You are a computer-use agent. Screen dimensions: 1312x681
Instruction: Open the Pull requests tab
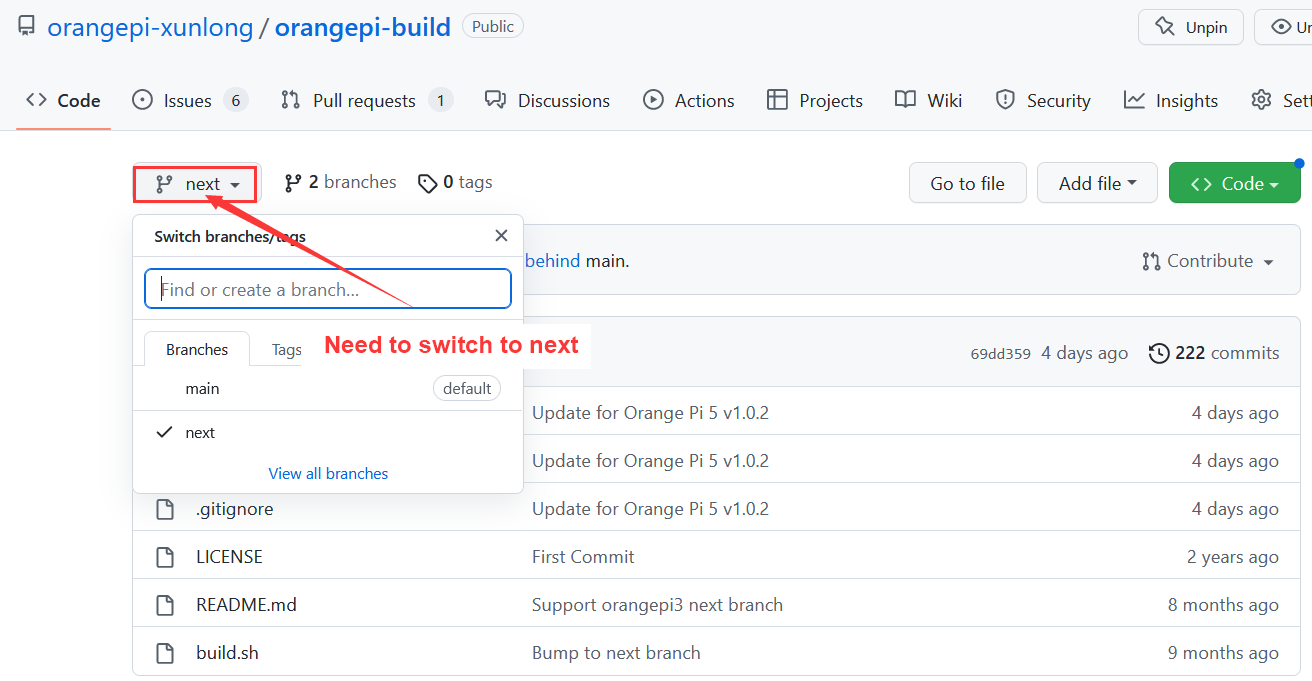364,101
